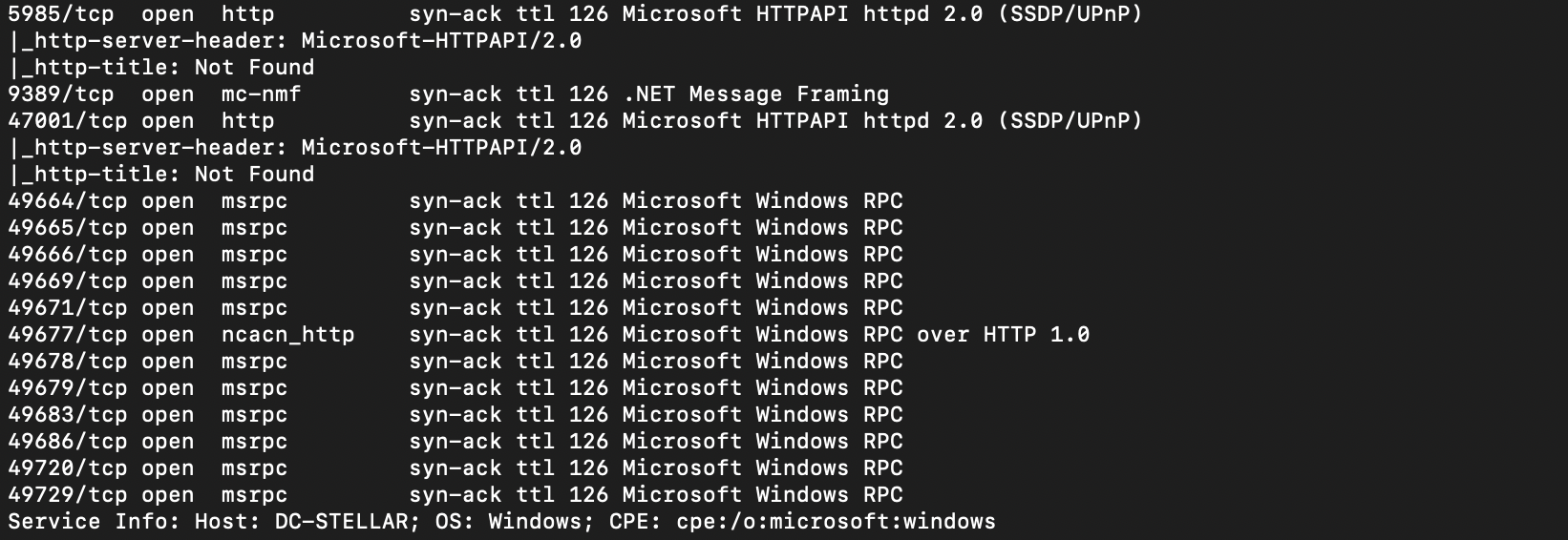Click the 'Service Info:' label
Viewport: 1568px width, 540px height.
[94, 522]
